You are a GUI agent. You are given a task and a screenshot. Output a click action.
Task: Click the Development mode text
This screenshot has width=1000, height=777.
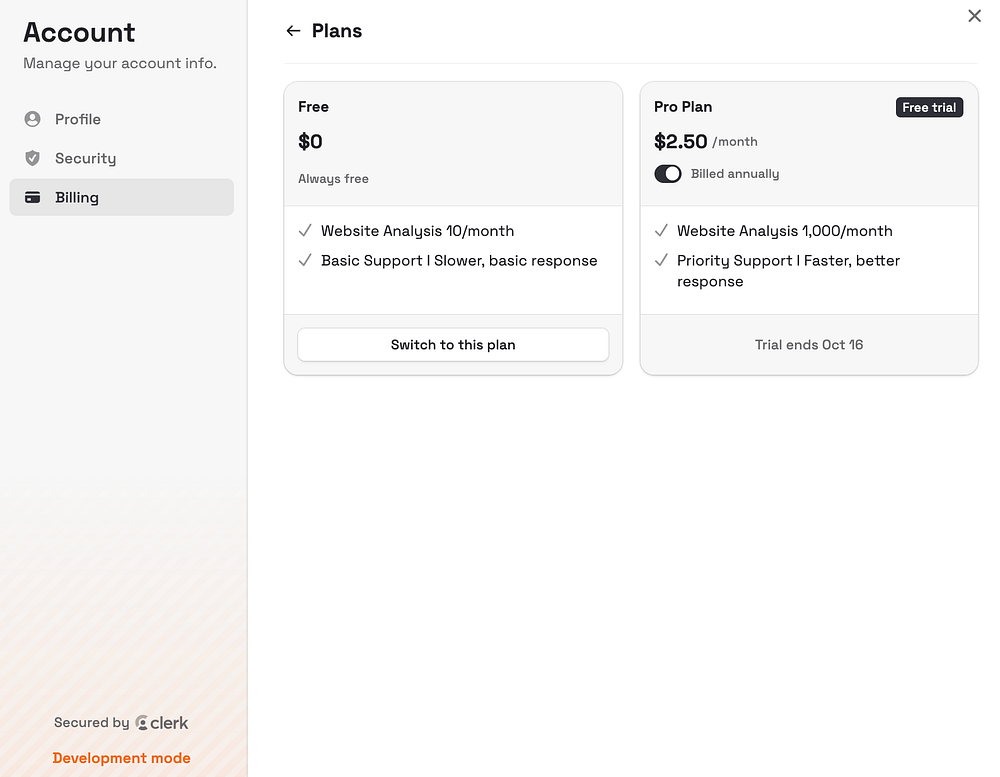coord(121,758)
